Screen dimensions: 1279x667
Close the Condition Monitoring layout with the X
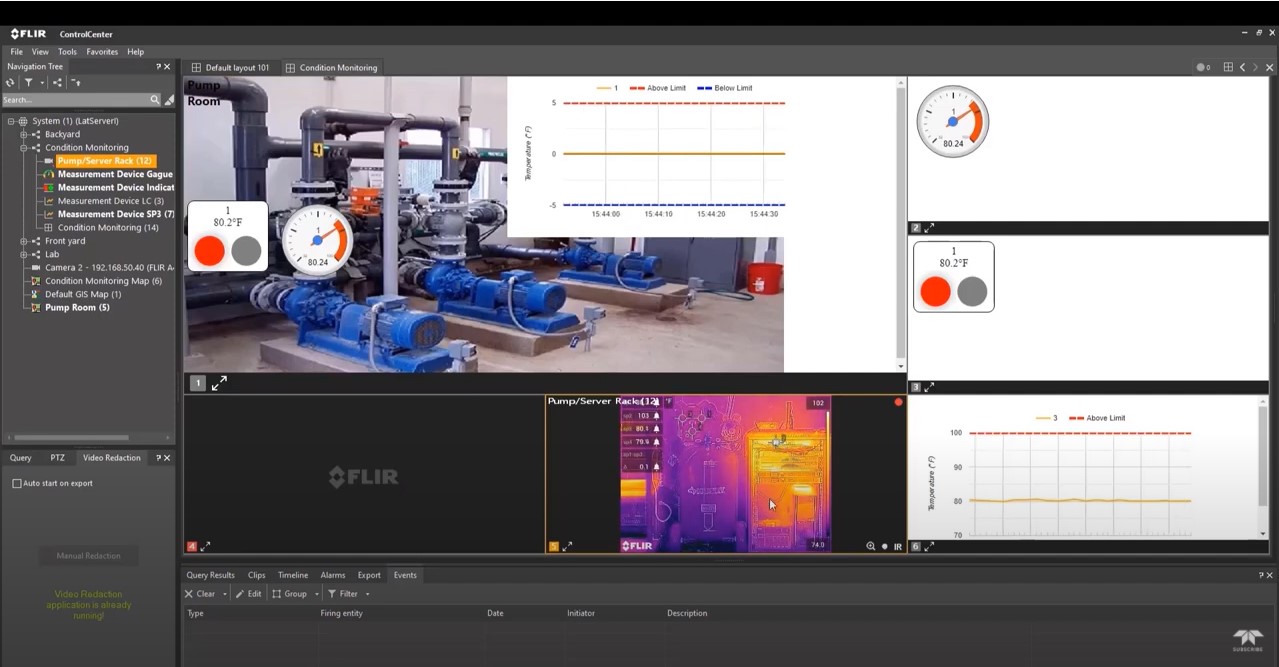[x=1269, y=67]
